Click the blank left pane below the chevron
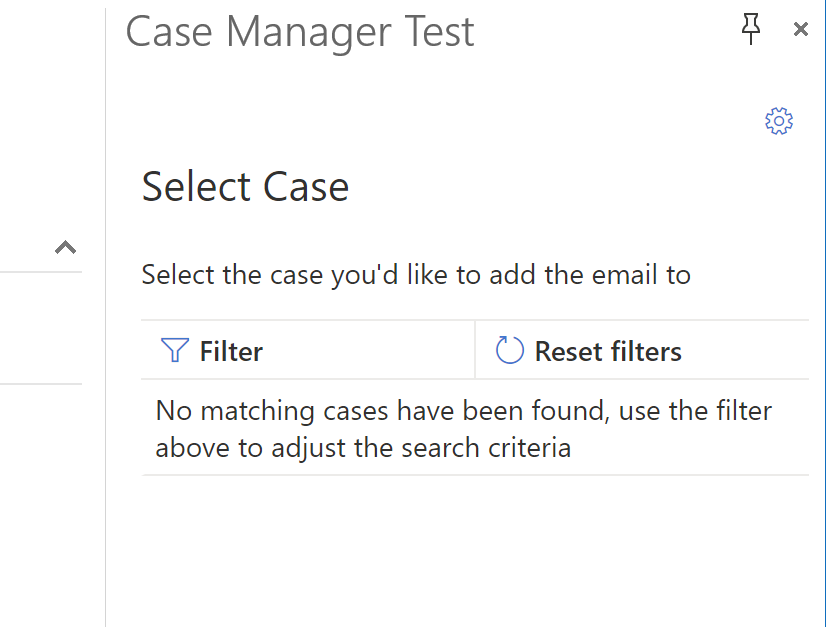Screen dimensions: 826x627 (41, 328)
